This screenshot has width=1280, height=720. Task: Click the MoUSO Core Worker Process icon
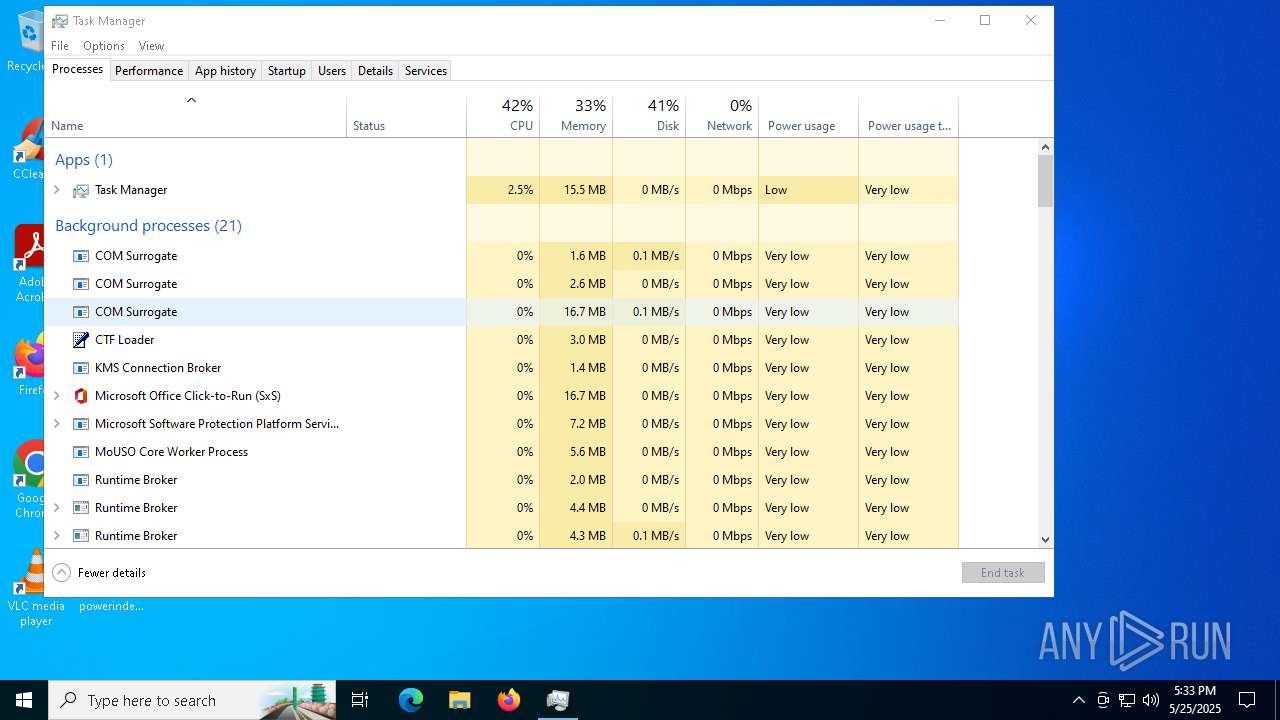81,452
